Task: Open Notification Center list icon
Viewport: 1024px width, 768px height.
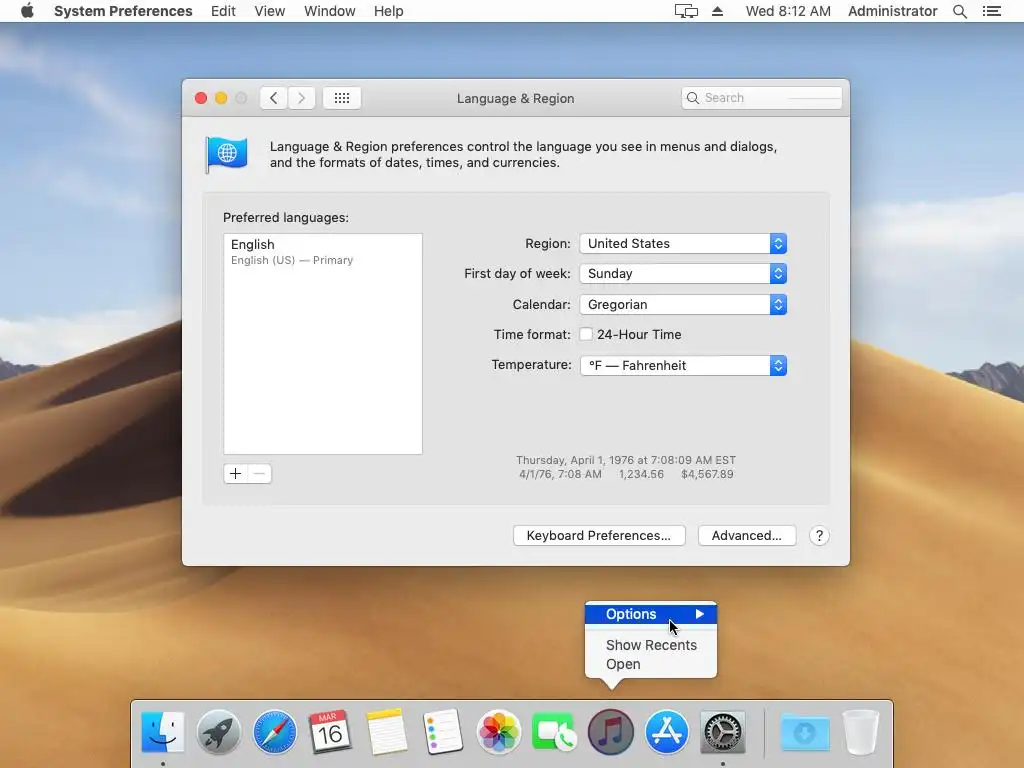Action: point(991,11)
